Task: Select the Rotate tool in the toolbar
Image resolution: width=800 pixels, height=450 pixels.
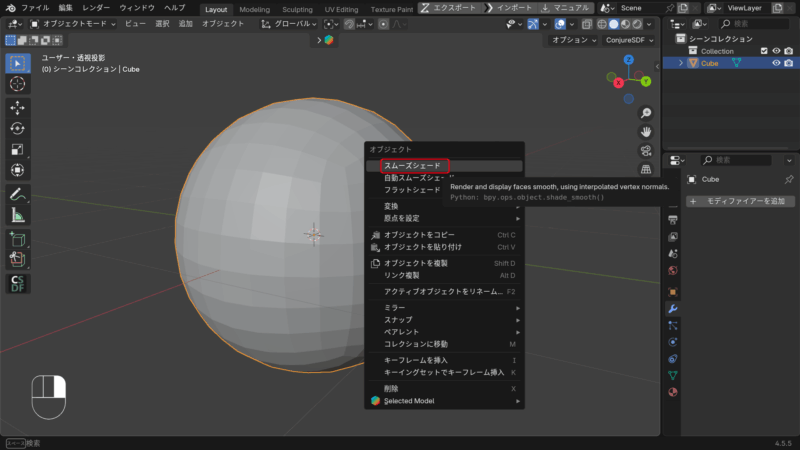Action: (x=18, y=128)
